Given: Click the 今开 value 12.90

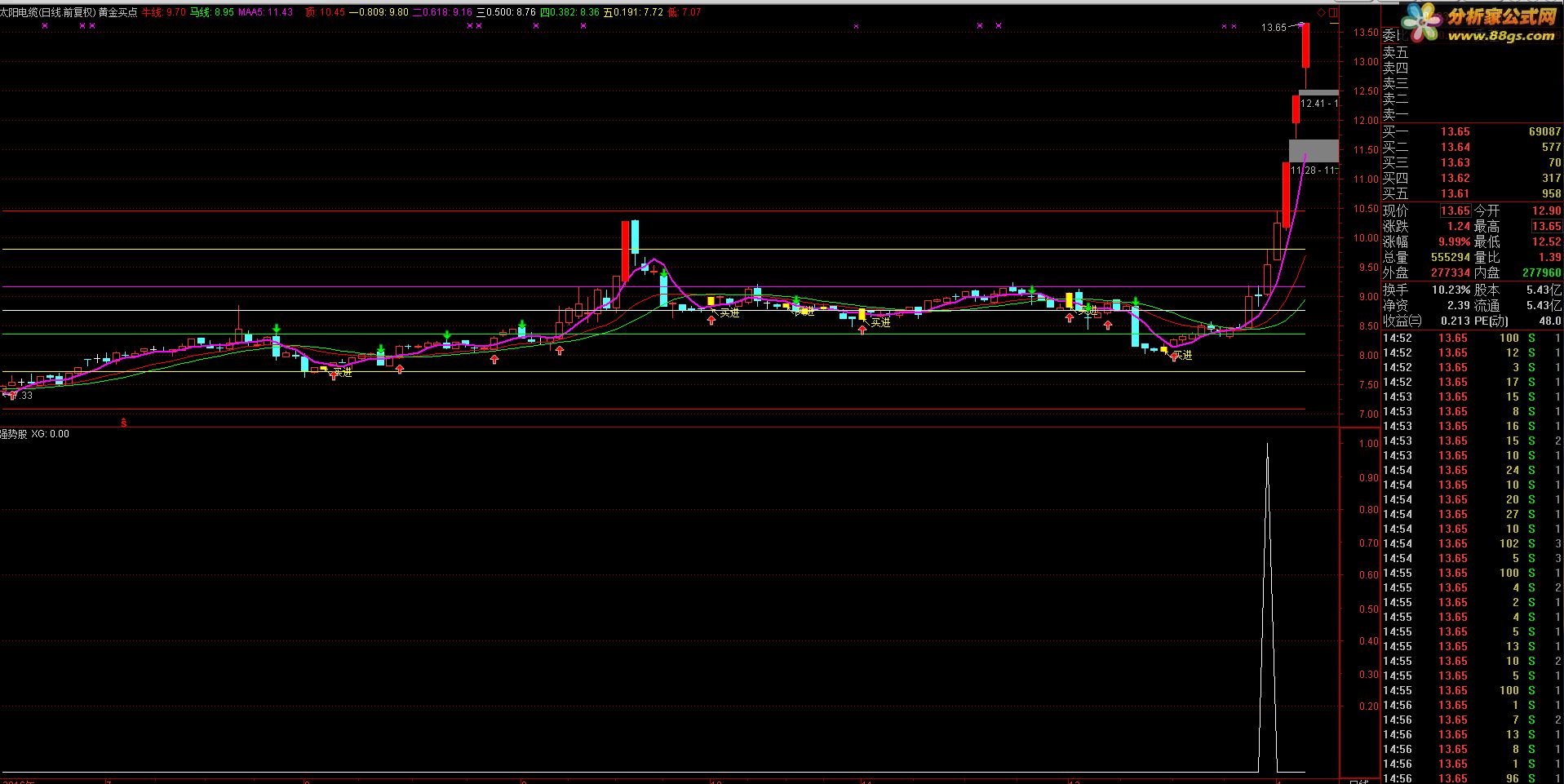Looking at the screenshot, I should pos(1546,210).
